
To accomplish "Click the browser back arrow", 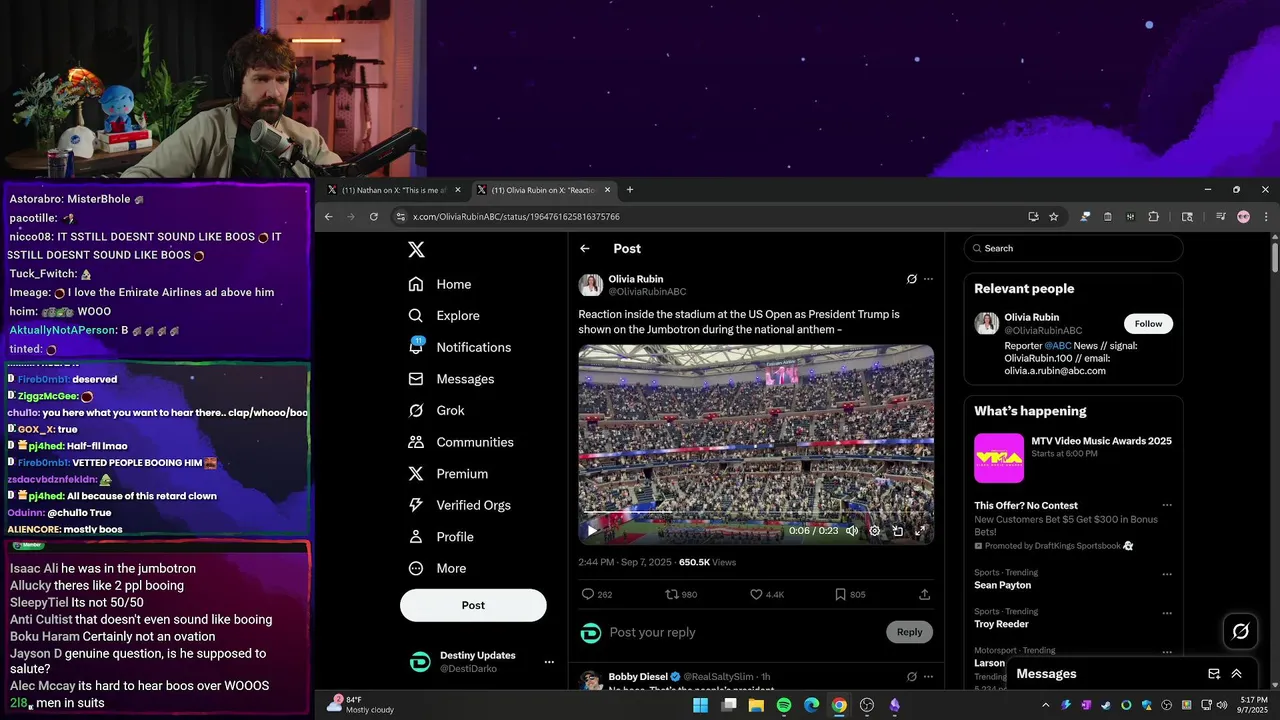I will (328, 216).
